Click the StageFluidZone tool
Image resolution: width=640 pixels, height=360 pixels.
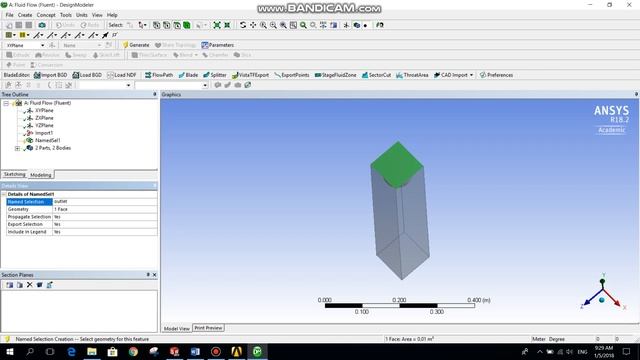pyautogui.click(x=336, y=75)
